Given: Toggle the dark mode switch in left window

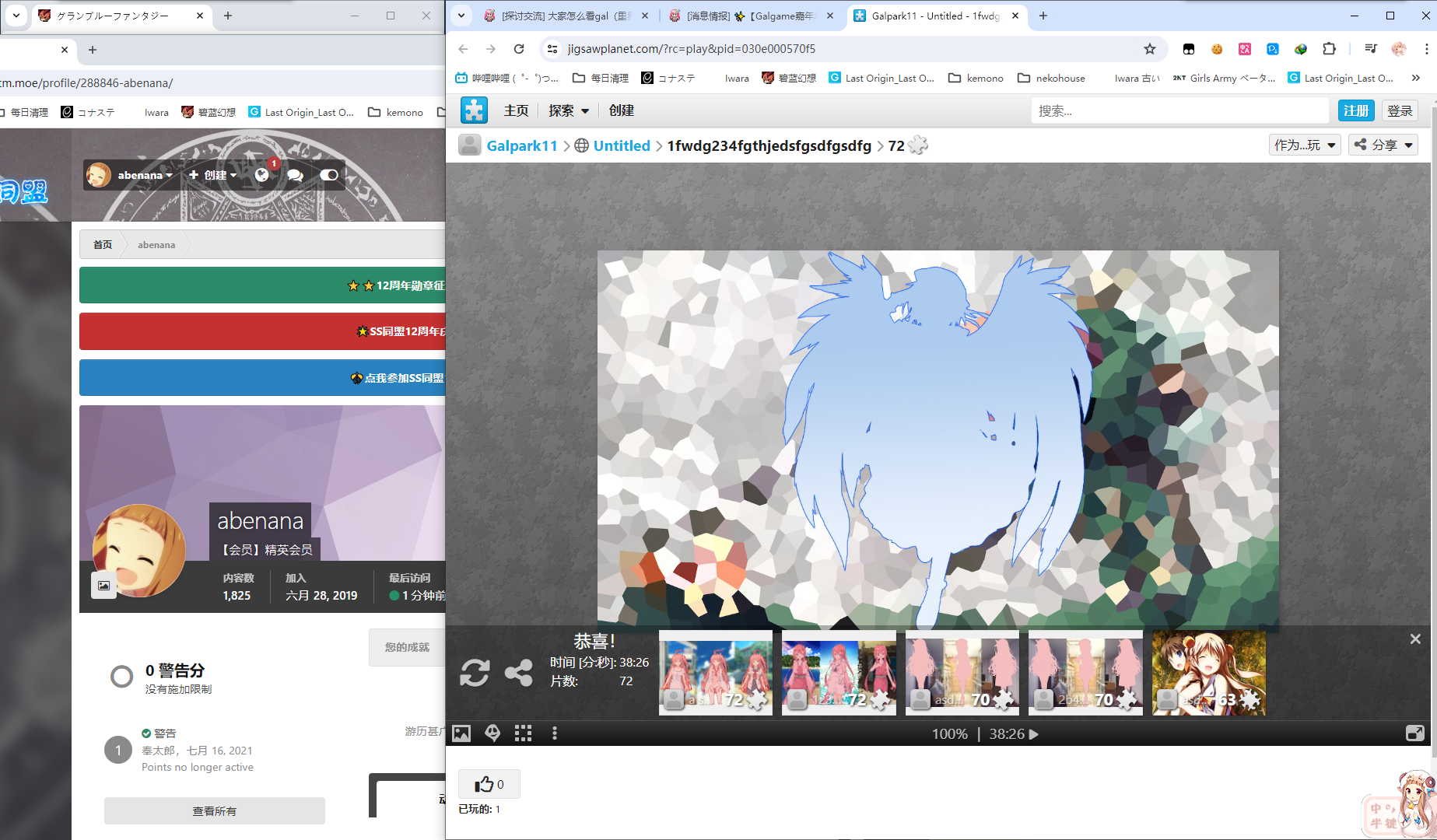Looking at the screenshot, I should click(x=329, y=175).
